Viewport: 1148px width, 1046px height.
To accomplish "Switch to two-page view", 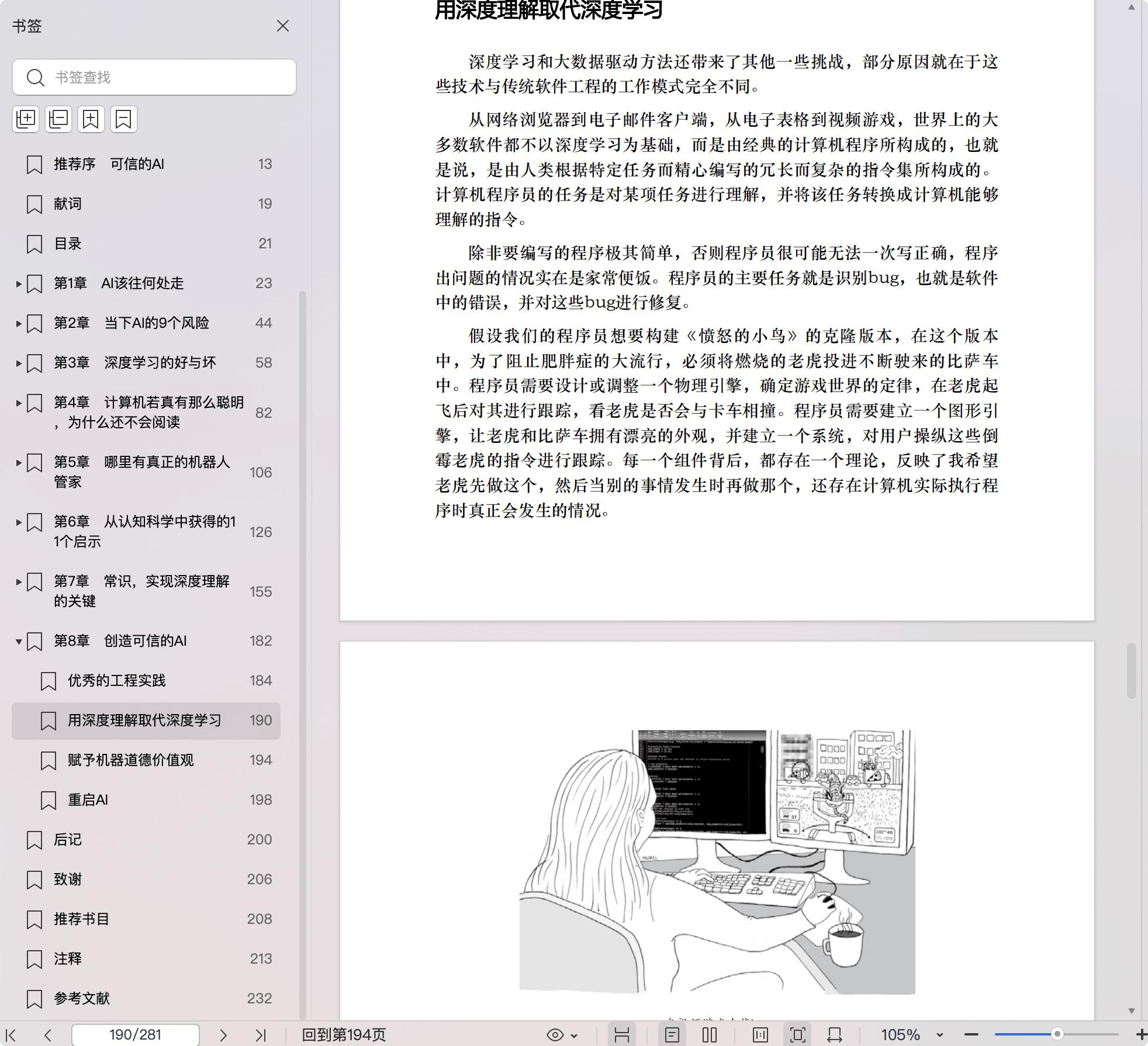I will 710,1035.
